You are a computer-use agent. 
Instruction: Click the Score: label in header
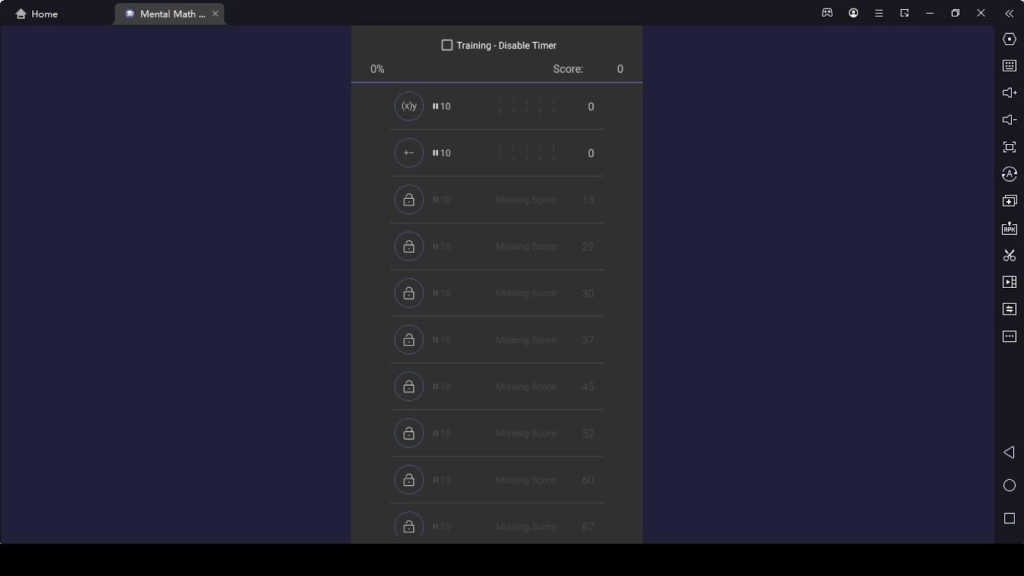tap(568, 69)
